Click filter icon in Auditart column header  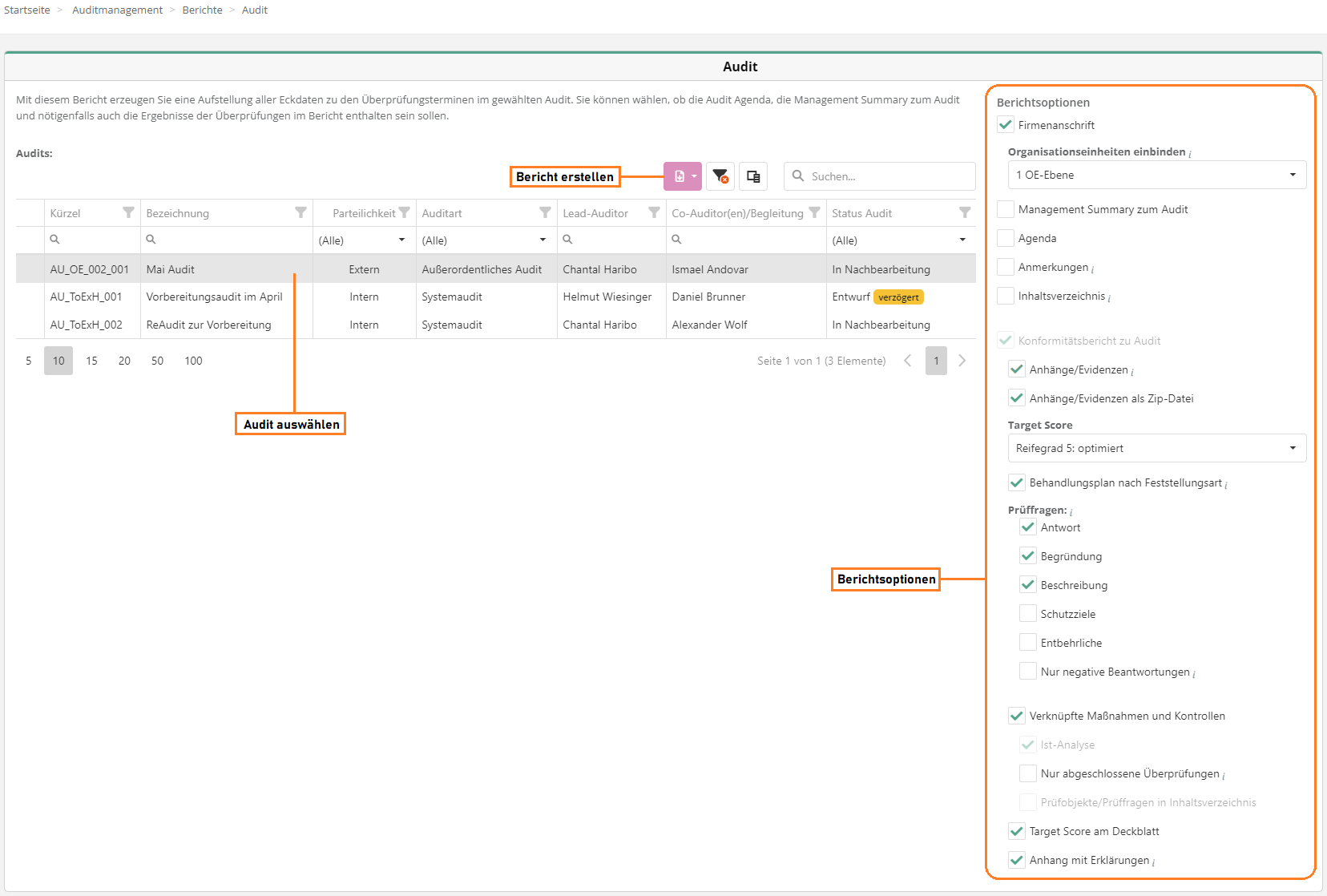[545, 212]
